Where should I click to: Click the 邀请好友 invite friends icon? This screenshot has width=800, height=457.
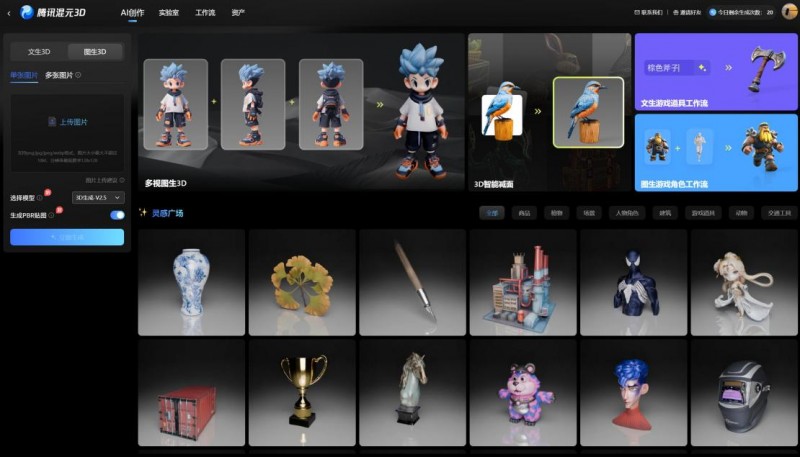tap(675, 13)
